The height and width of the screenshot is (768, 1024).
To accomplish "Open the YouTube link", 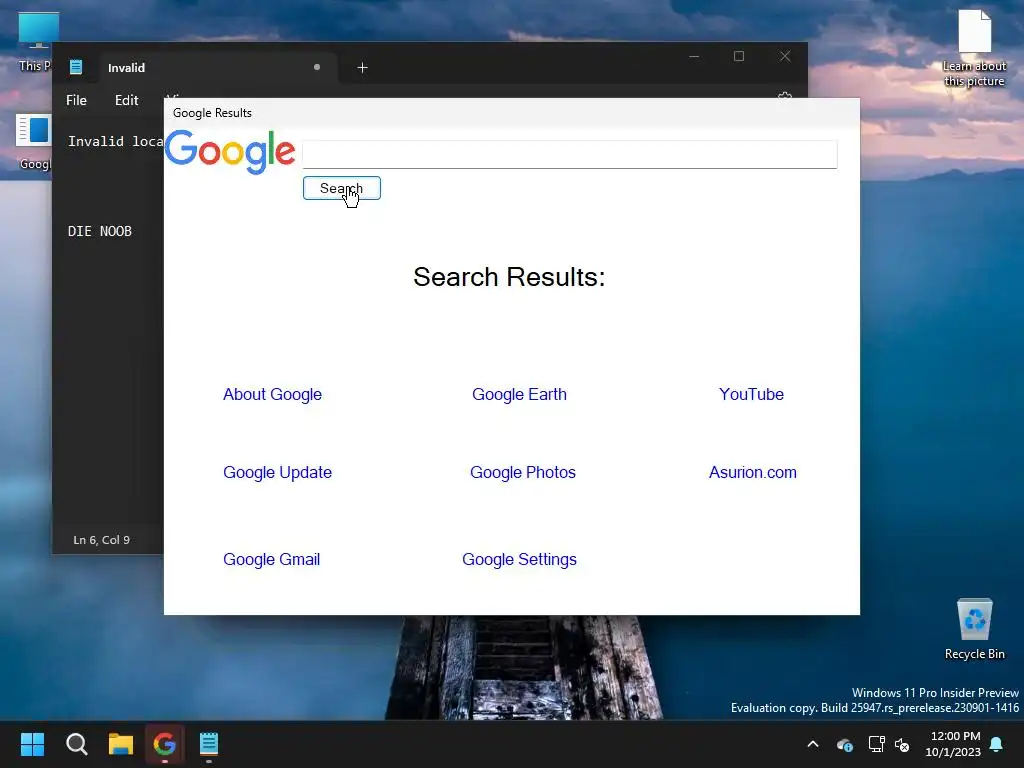I will (751, 394).
